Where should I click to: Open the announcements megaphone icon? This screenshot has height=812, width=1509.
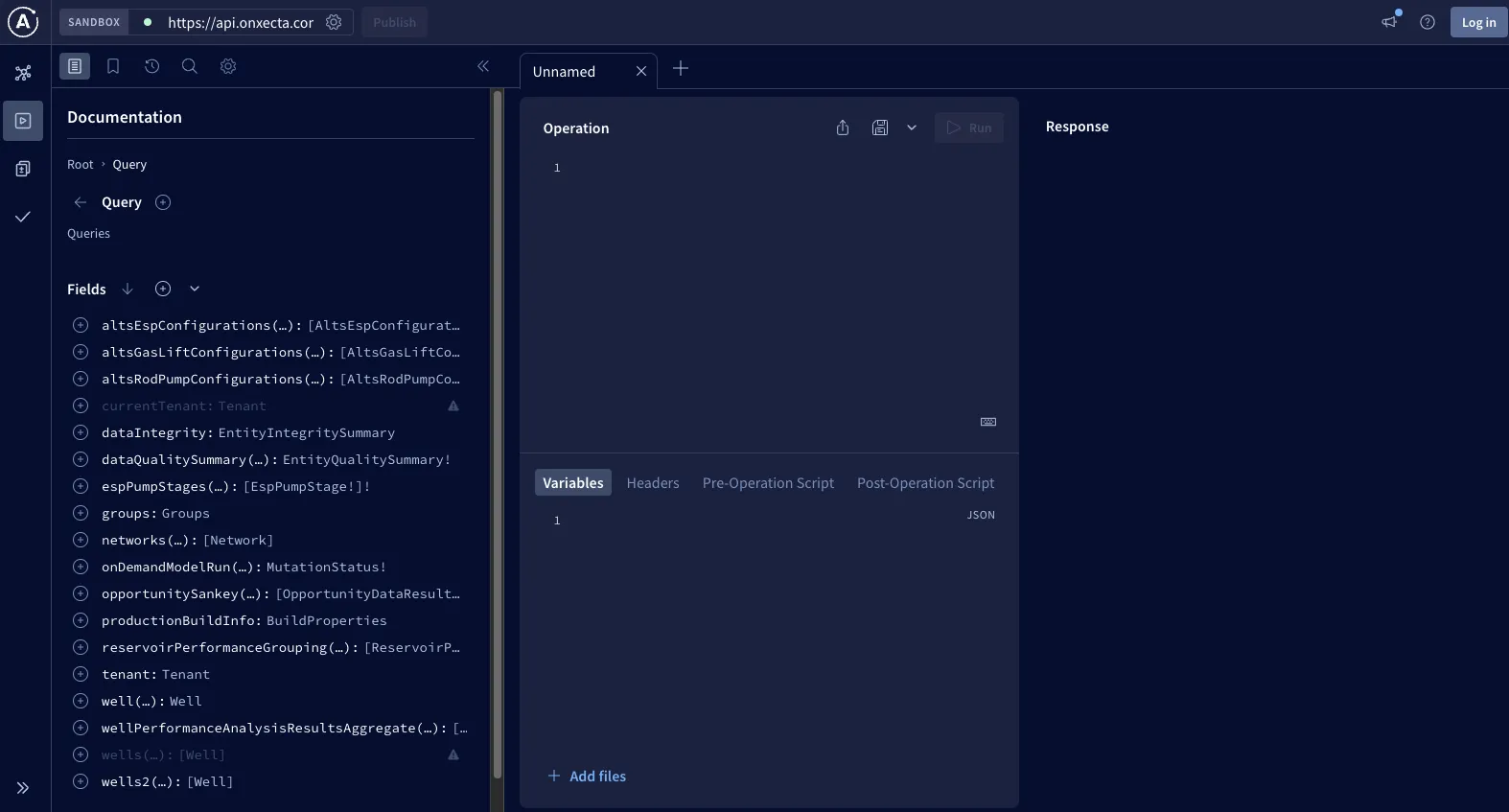(x=1389, y=21)
